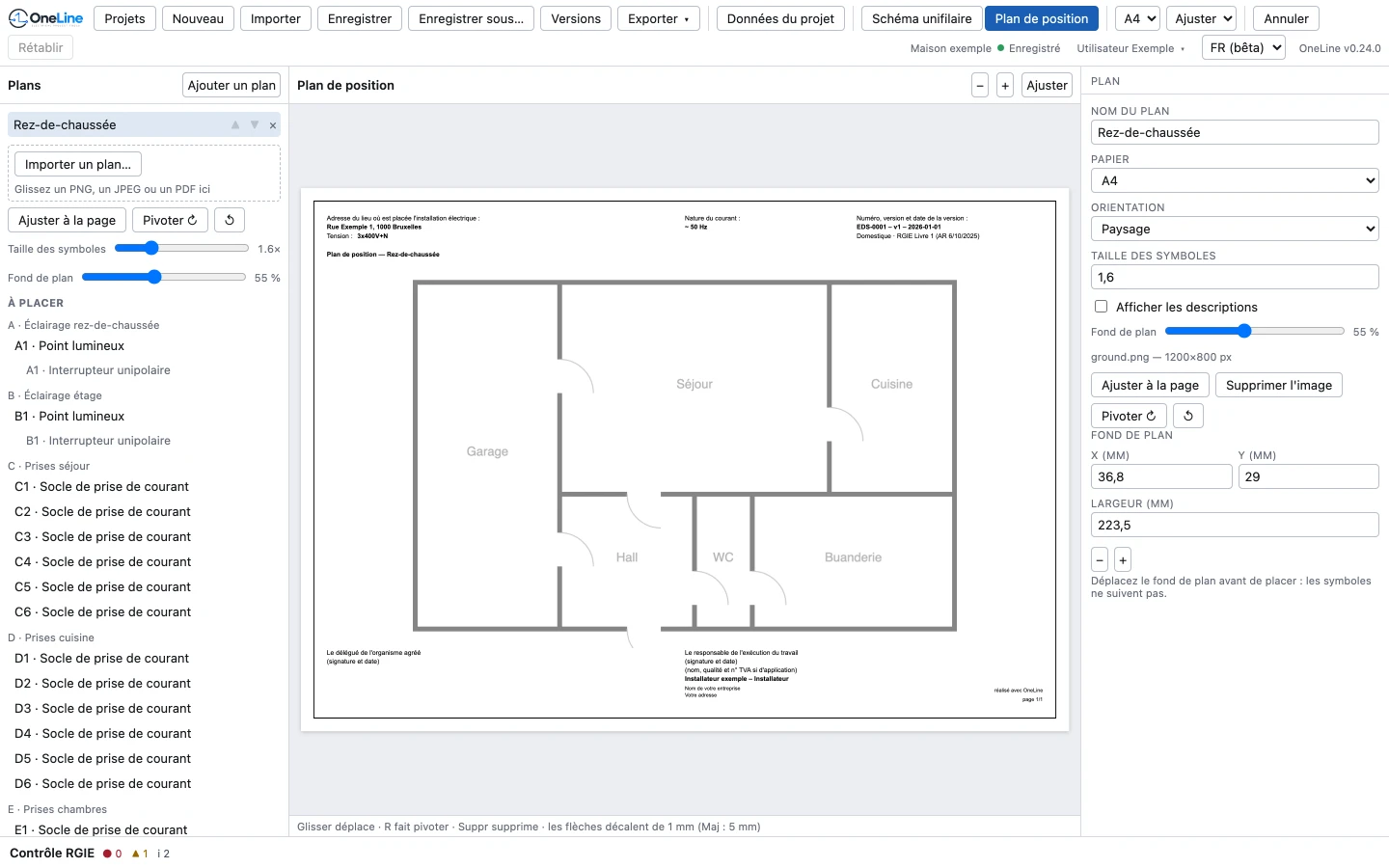Click the warning count triangle indicator

[x=140, y=854]
